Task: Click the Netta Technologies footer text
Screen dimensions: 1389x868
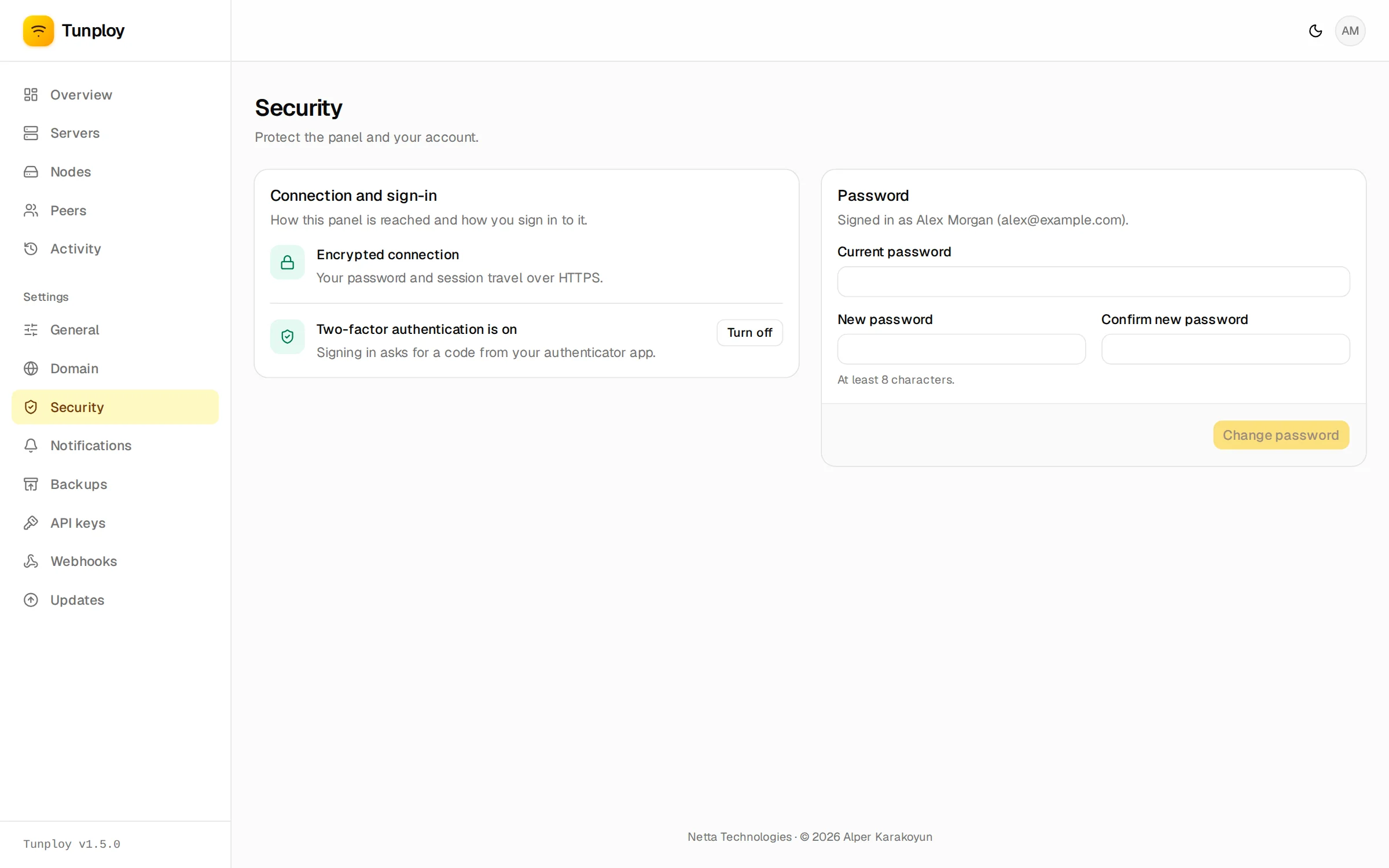Action: point(810,837)
